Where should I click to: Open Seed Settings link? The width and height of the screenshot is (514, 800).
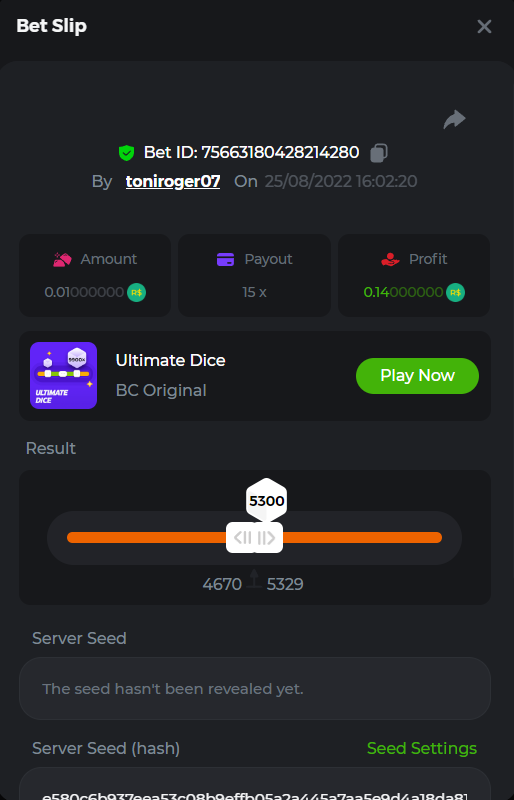(x=422, y=748)
